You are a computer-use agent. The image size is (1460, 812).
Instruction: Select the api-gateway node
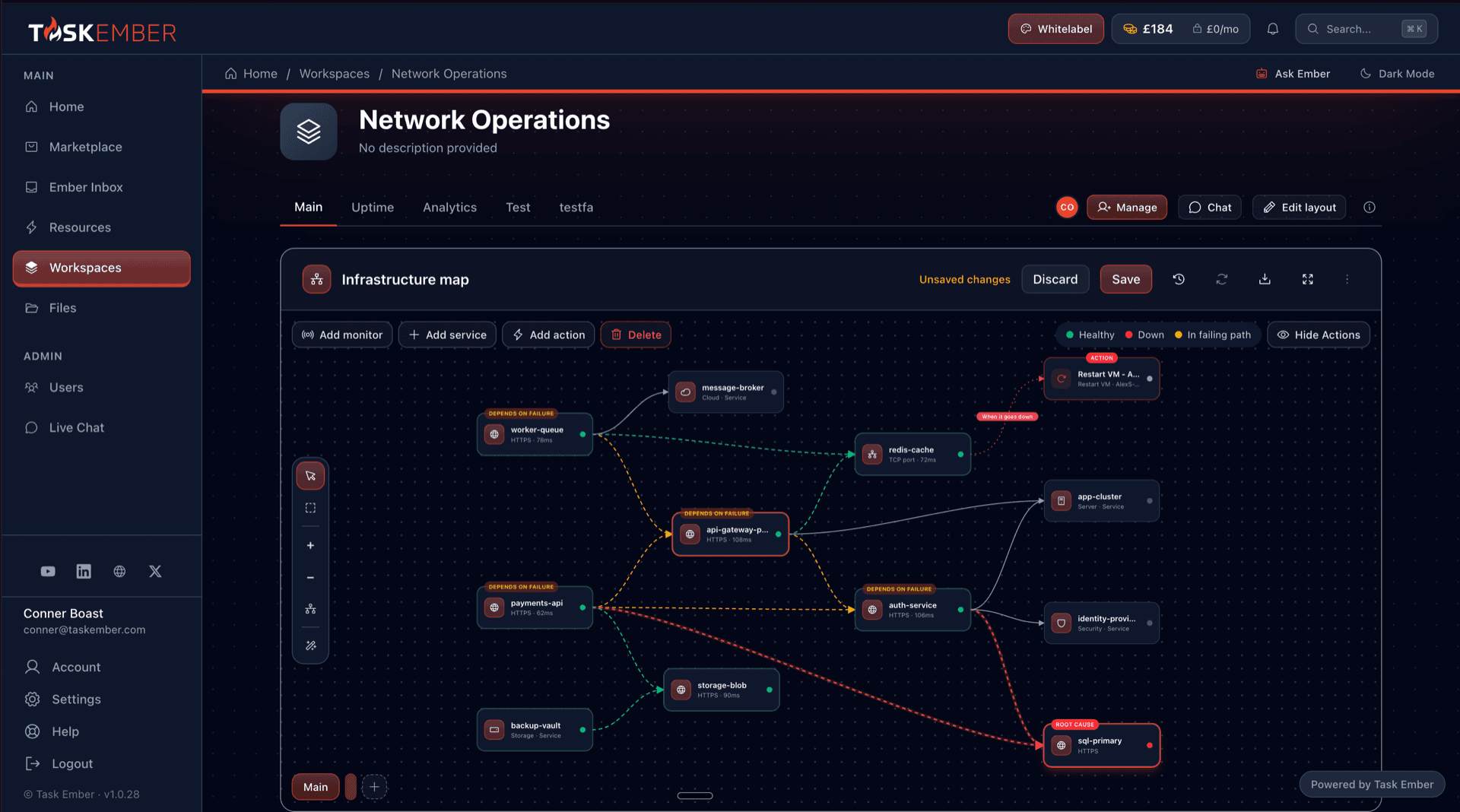pos(730,534)
